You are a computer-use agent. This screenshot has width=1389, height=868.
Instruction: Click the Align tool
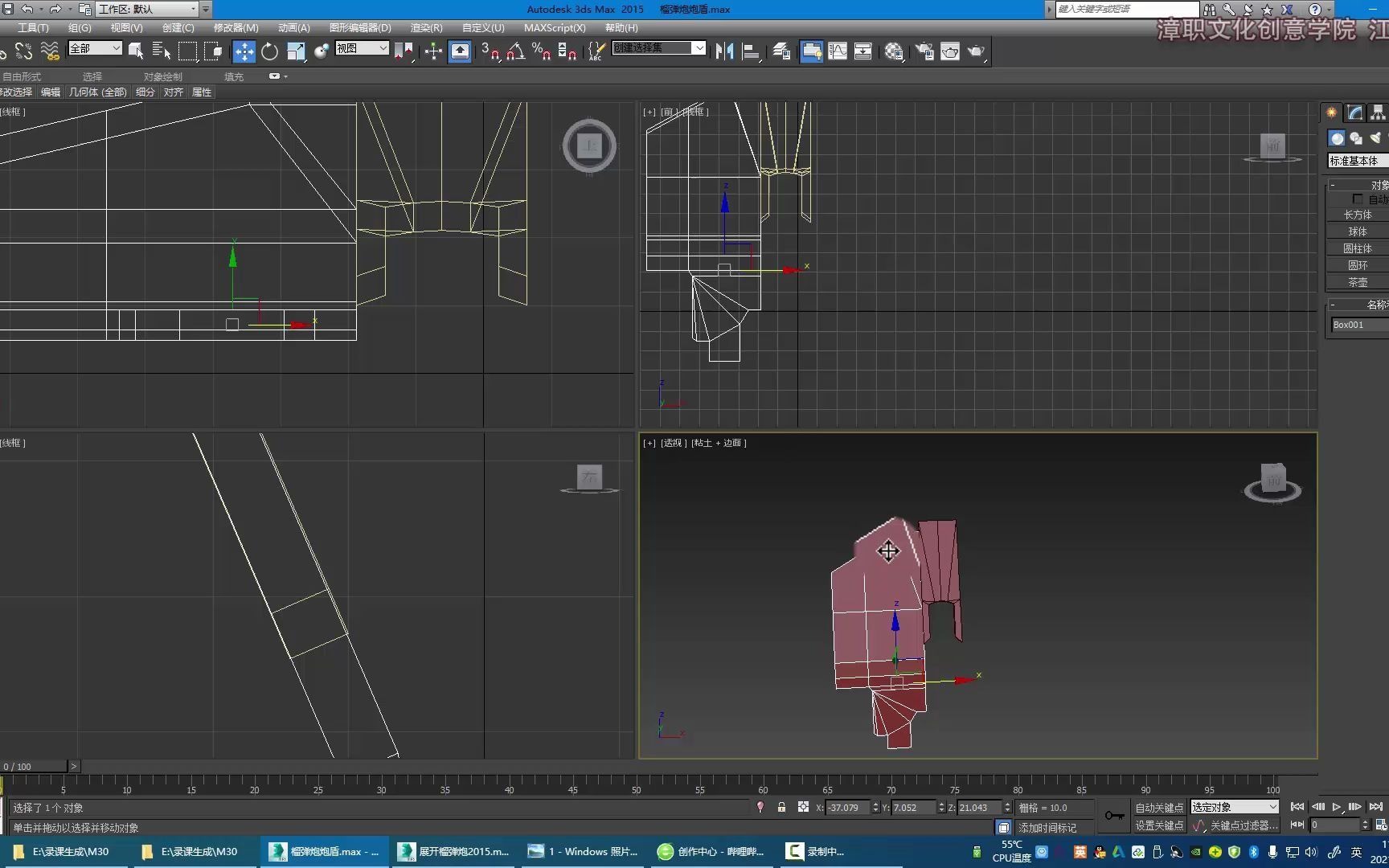click(751, 51)
